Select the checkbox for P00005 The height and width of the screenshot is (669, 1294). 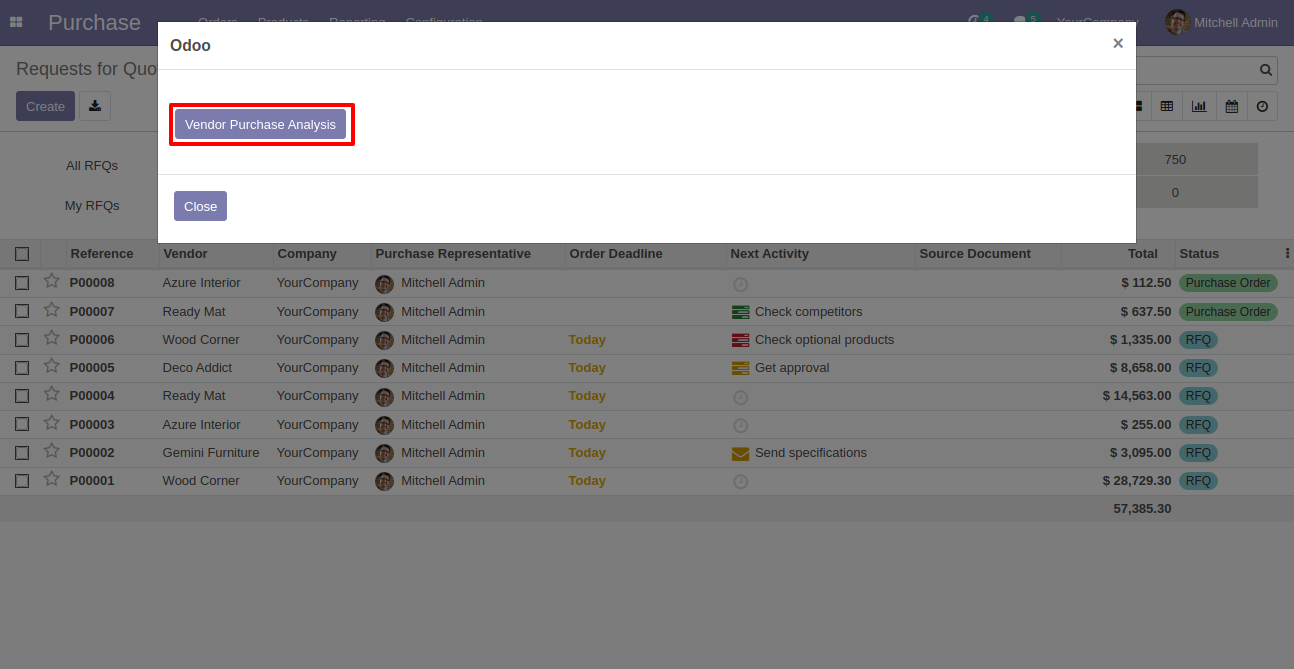pyautogui.click(x=22, y=368)
